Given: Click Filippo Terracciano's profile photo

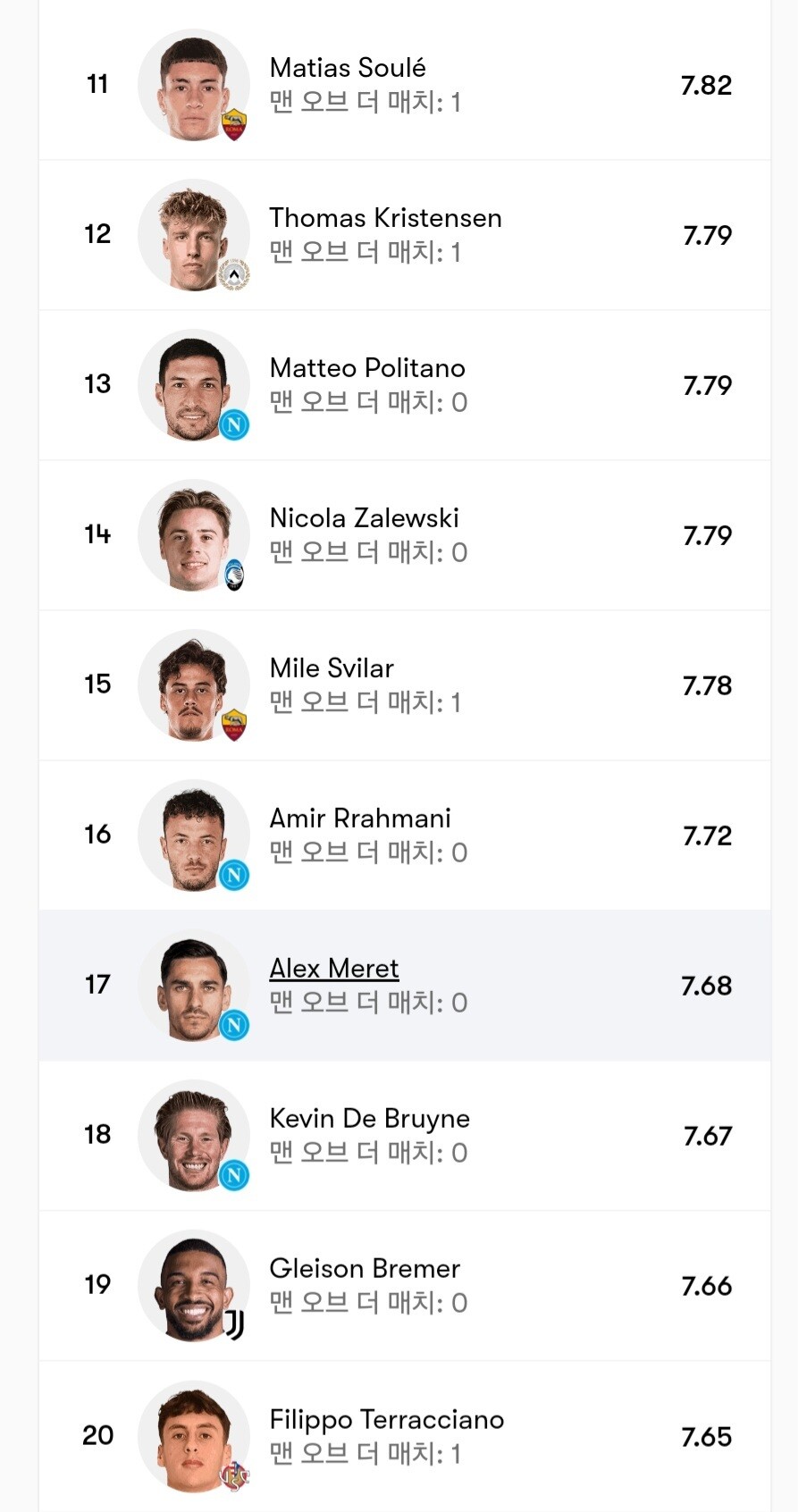Looking at the screenshot, I should (x=191, y=1435).
